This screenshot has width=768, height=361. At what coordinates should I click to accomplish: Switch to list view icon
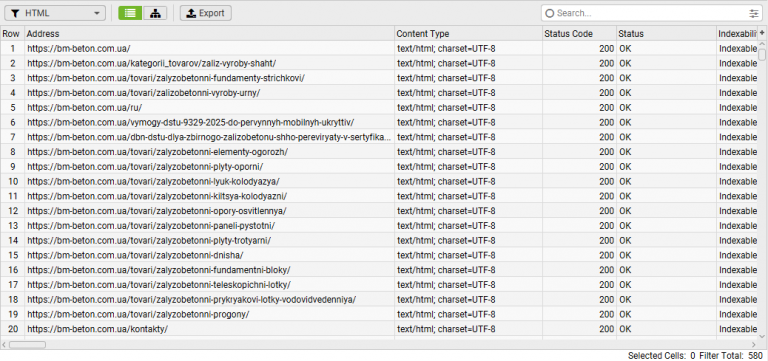(130, 13)
